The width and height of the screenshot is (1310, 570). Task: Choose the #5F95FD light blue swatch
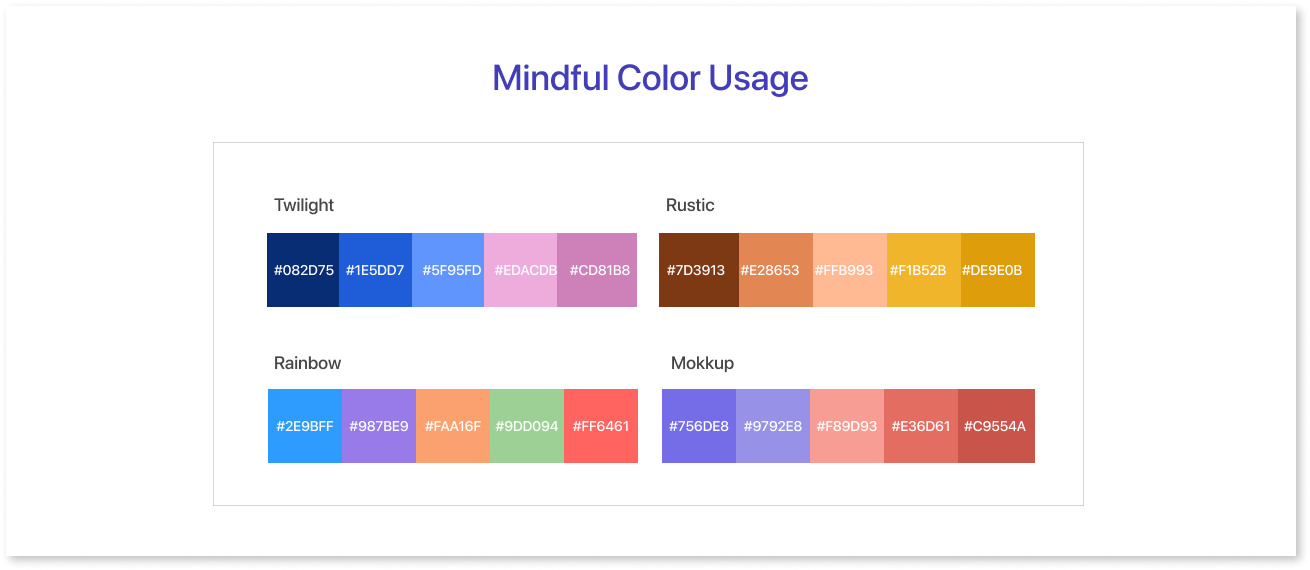click(x=448, y=270)
